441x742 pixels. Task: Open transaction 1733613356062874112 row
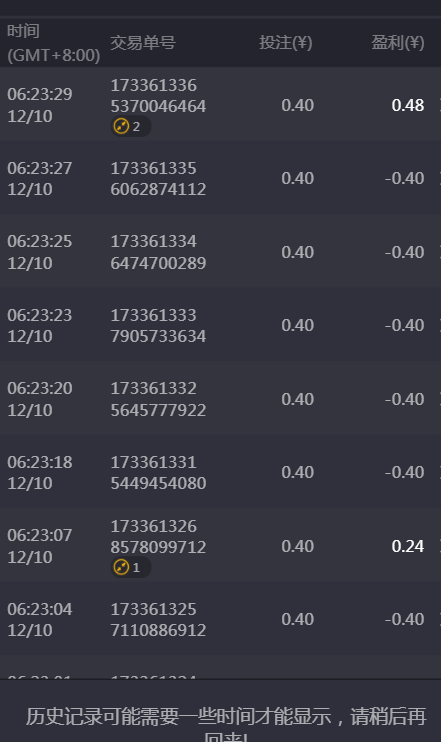(220, 178)
